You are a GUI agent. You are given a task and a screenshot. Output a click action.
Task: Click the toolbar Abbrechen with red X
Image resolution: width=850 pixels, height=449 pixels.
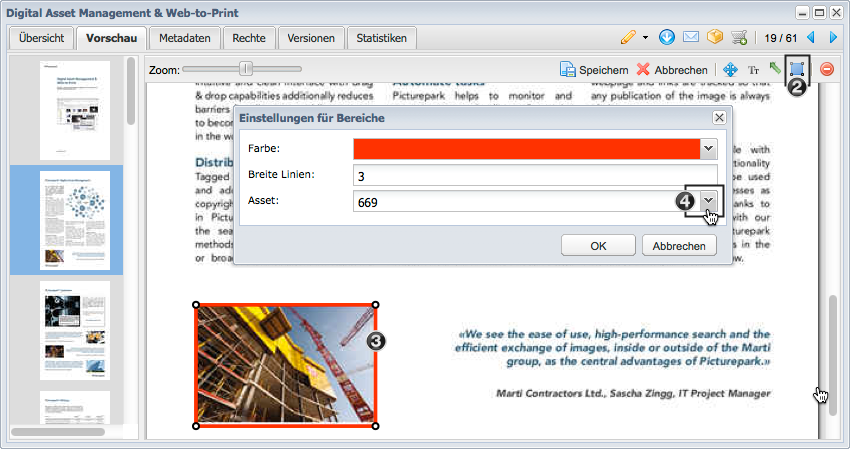click(x=672, y=69)
